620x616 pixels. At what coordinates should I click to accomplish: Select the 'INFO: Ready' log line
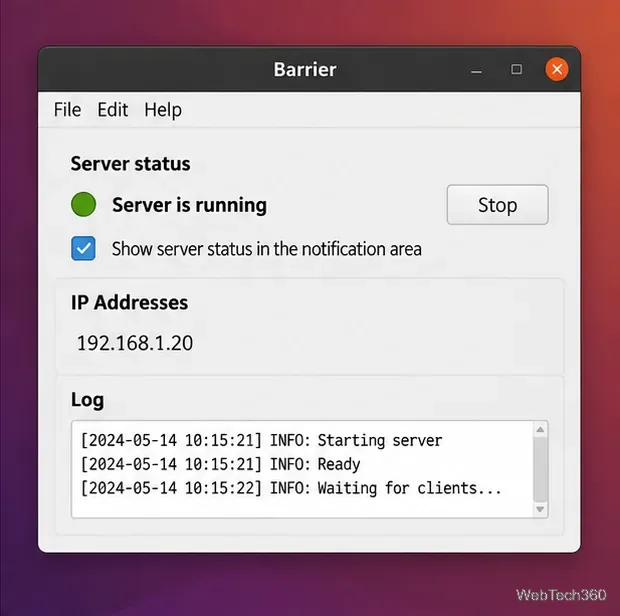coord(220,464)
